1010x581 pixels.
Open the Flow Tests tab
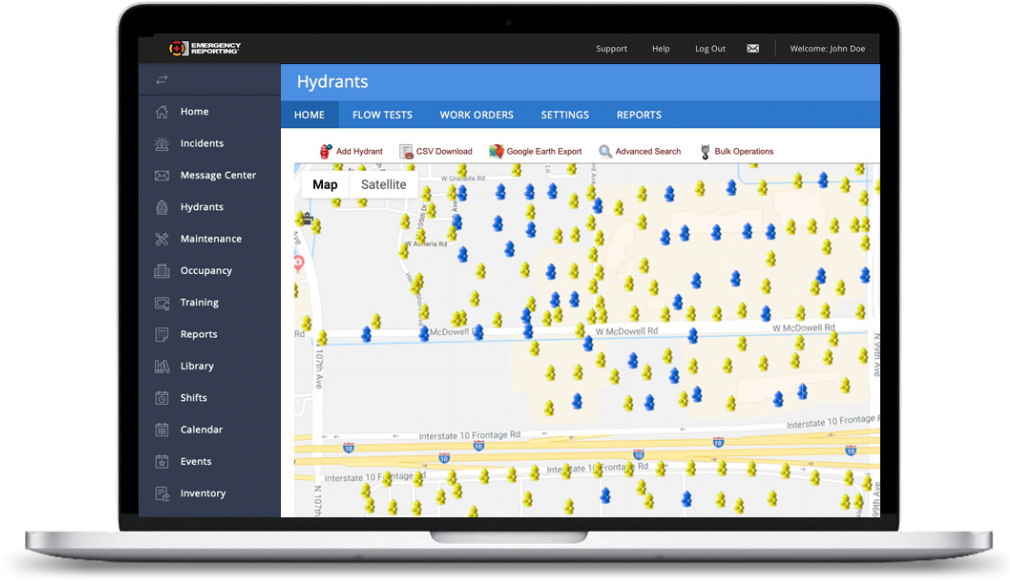point(382,115)
